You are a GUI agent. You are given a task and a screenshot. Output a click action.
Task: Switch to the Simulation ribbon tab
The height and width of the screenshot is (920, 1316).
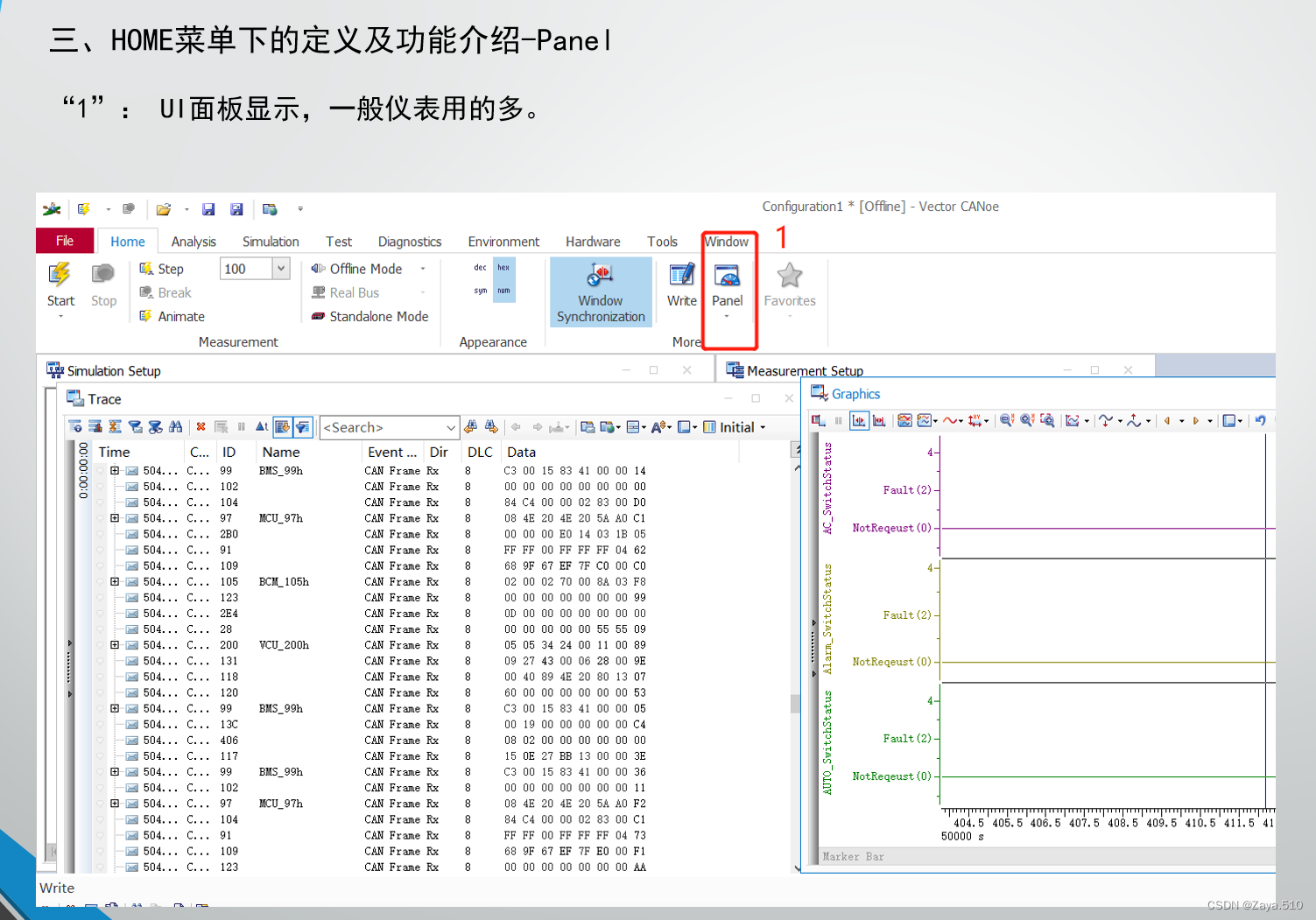pyautogui.click(x=271, y=242)
